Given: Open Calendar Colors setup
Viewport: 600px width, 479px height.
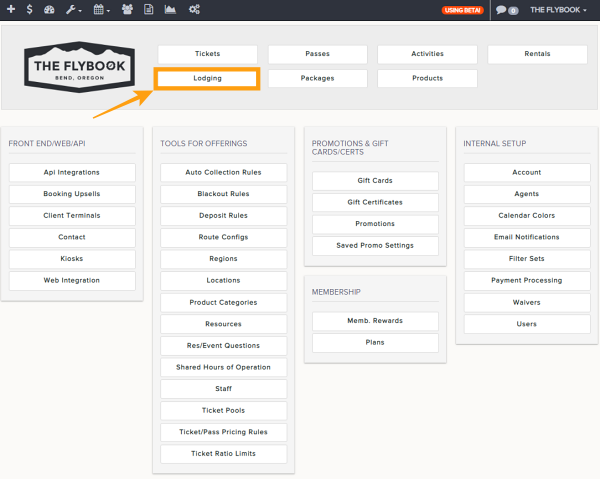Looking at the screenshot, I should coord(527,216).
